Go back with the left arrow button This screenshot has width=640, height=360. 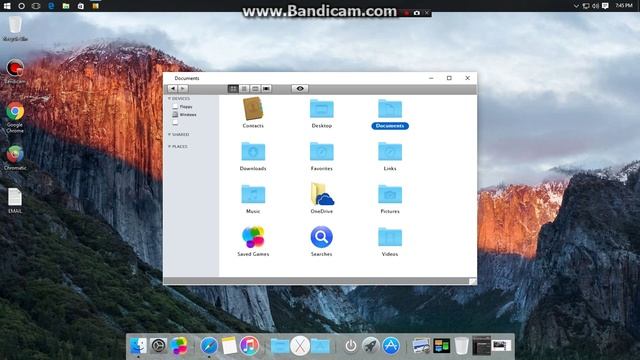pos(172,89)
